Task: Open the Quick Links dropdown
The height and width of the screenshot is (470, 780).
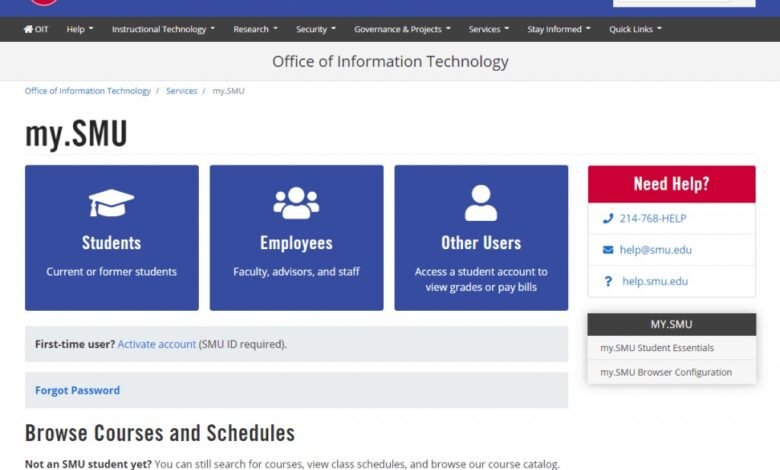Action: tap(635, 29)
